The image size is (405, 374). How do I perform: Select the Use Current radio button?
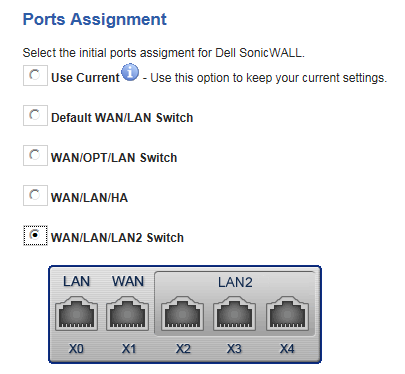(x=35, y=75)
